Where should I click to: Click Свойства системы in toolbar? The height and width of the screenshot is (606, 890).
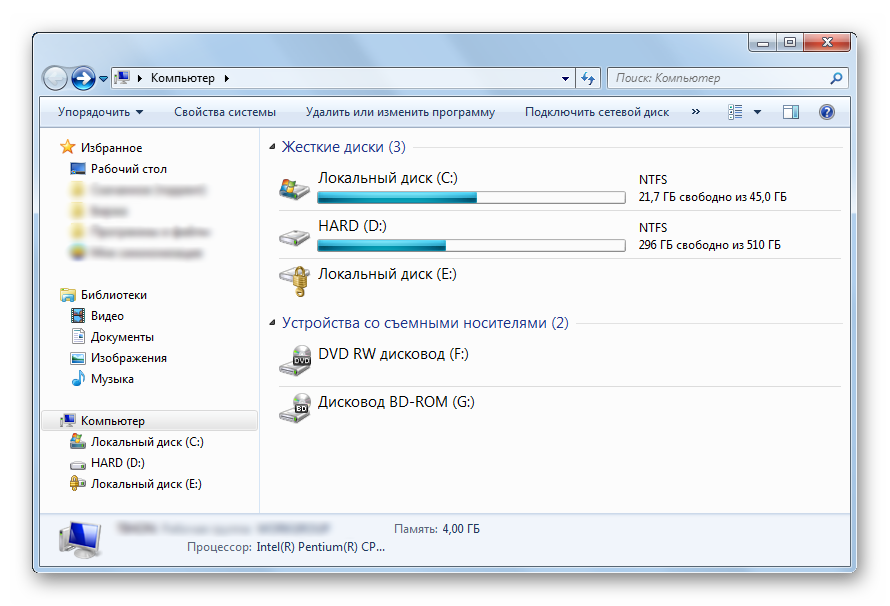click(x=225, y=112)
